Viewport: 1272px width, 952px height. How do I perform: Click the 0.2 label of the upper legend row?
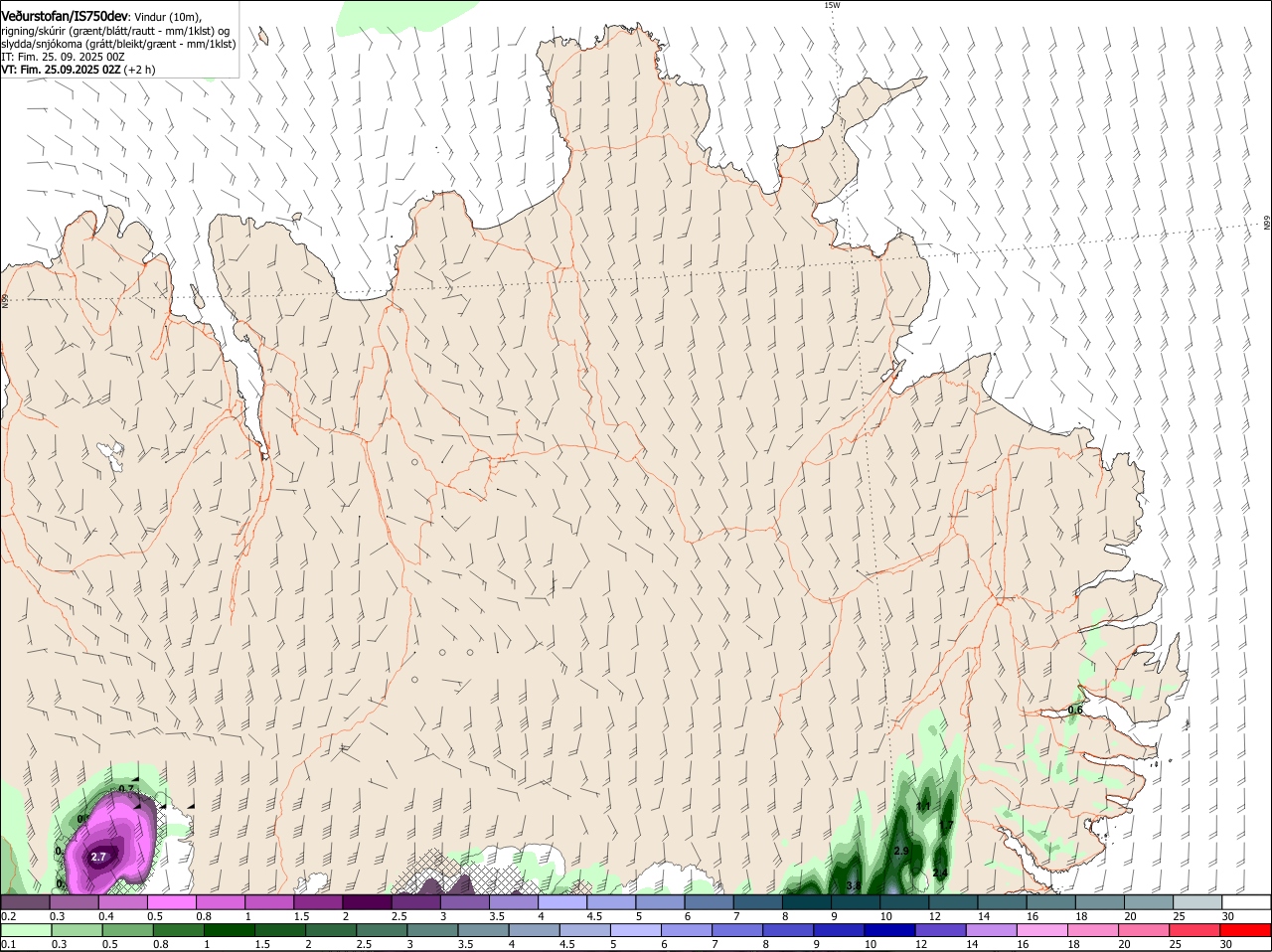[x=8, y=915]
